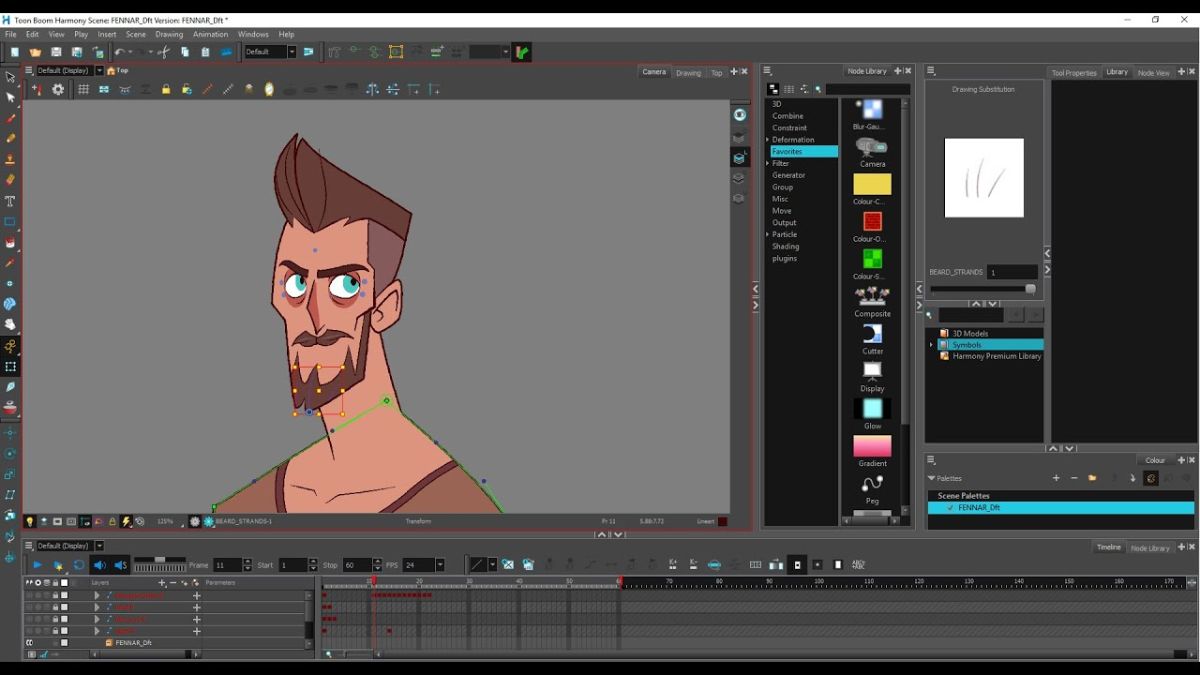
Task: Toggle the FENNAR_Dft palette checkbox
Action: (x=950, y=507)
